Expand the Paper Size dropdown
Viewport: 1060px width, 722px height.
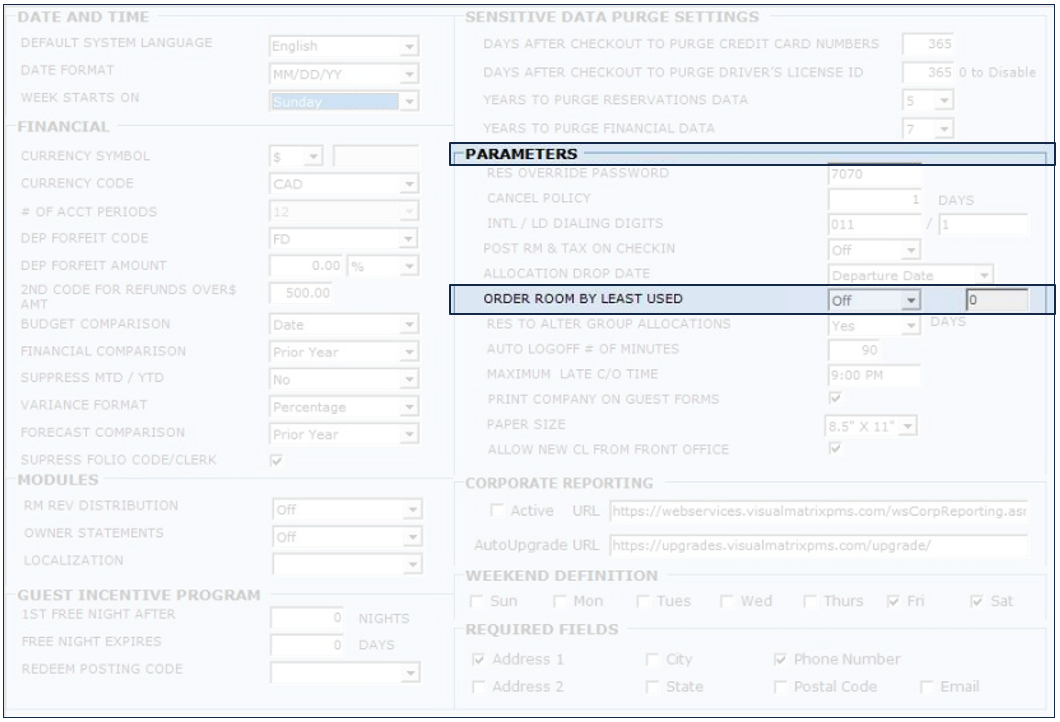(908, 427)
